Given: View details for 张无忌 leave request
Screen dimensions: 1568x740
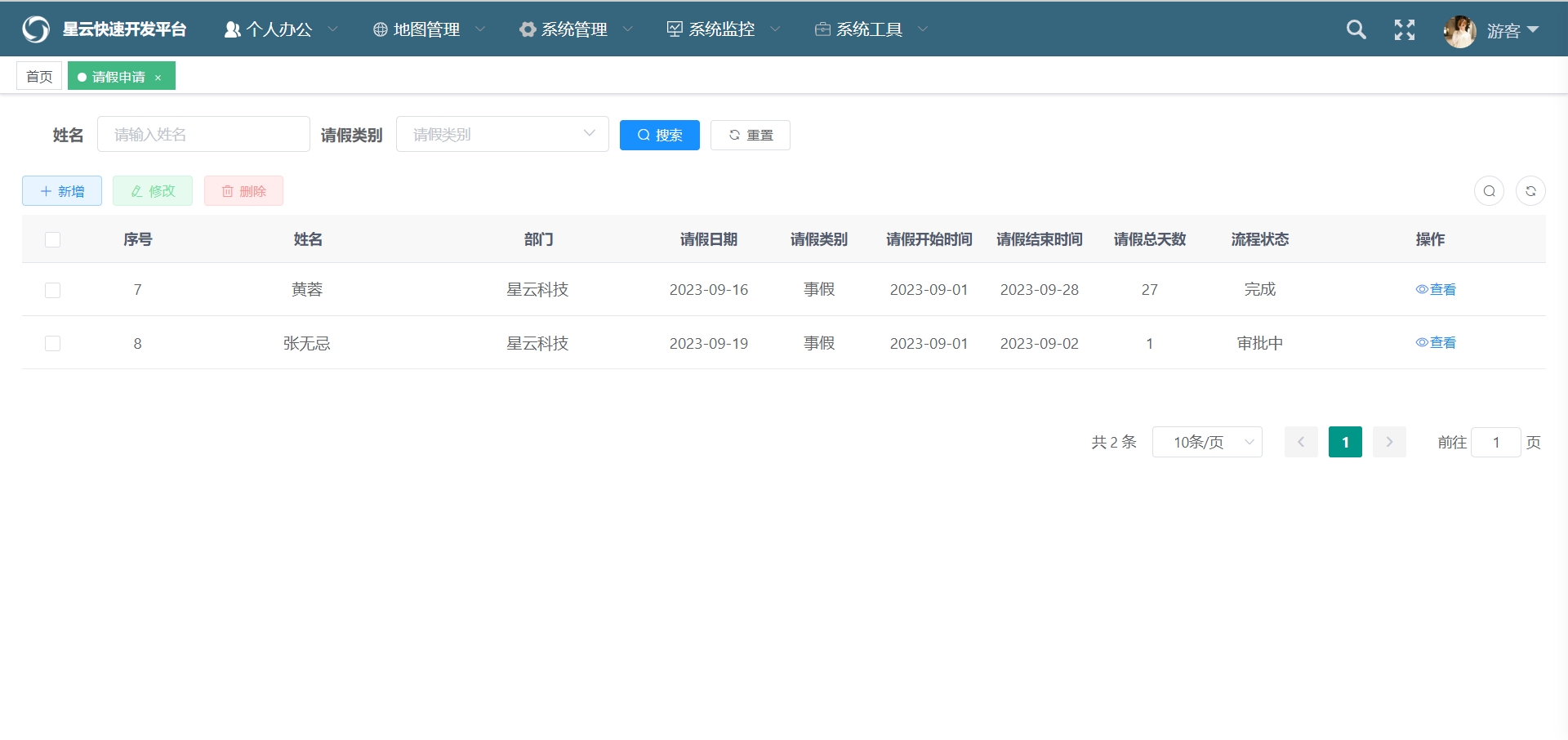Looking at the screenshot, I should click(x=1436, y=343).
